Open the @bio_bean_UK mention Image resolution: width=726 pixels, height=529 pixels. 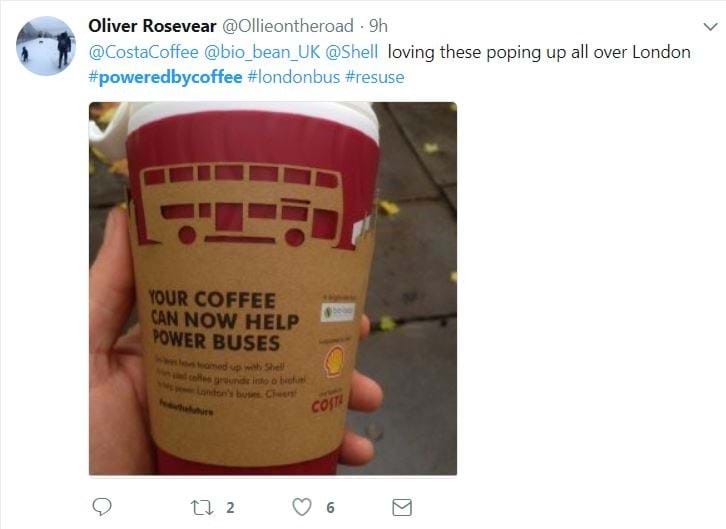tap(262, 52)
